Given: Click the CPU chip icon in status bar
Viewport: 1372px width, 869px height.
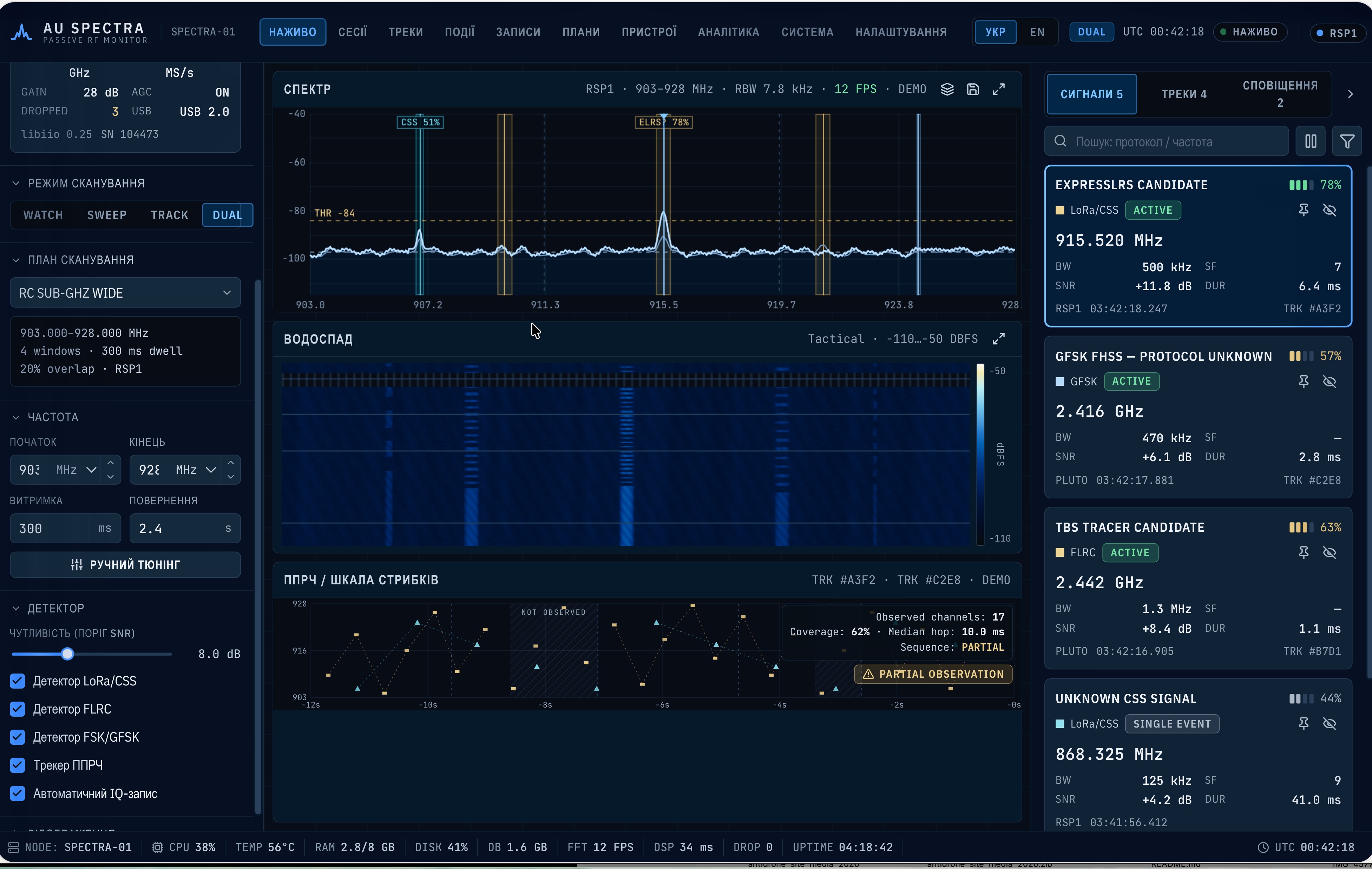Looking at the screenshot, I should (x=158, y=847).
